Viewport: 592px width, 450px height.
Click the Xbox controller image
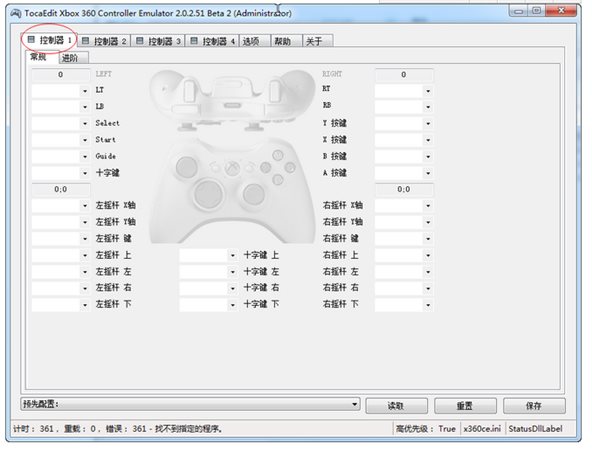coord(232,157)
